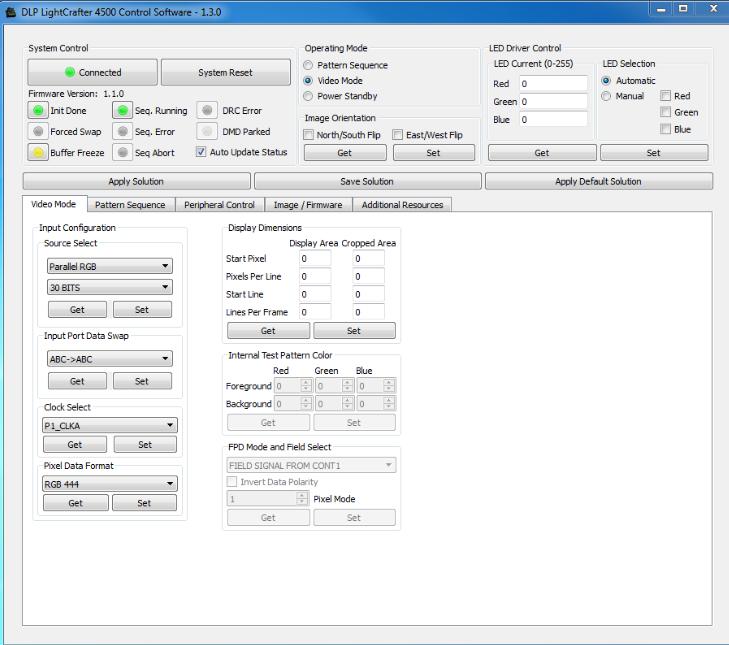729x645 pixels.
Task: Check the Green LED selection checkbox
Action: pyautogui.click(x=665, y=112)
